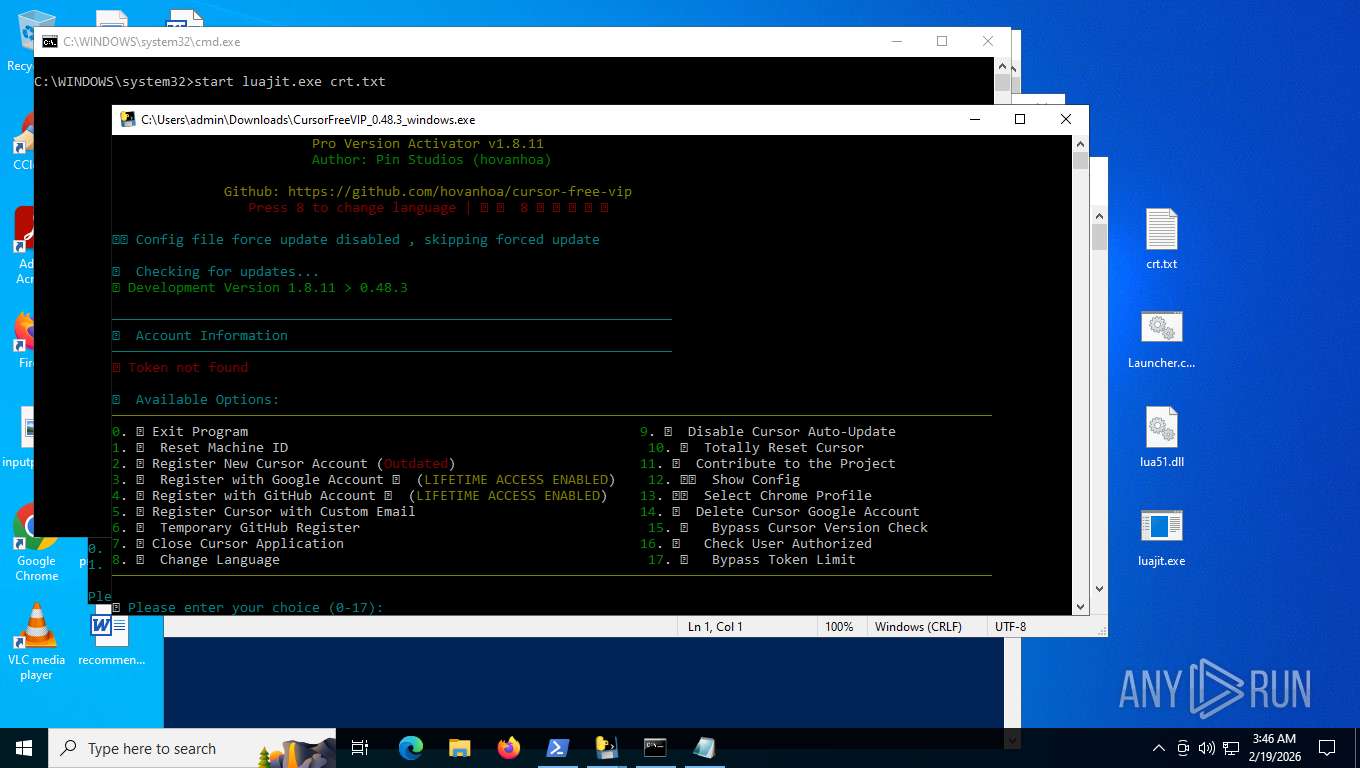Click 'Exit Program' option text

click(200, 432)
